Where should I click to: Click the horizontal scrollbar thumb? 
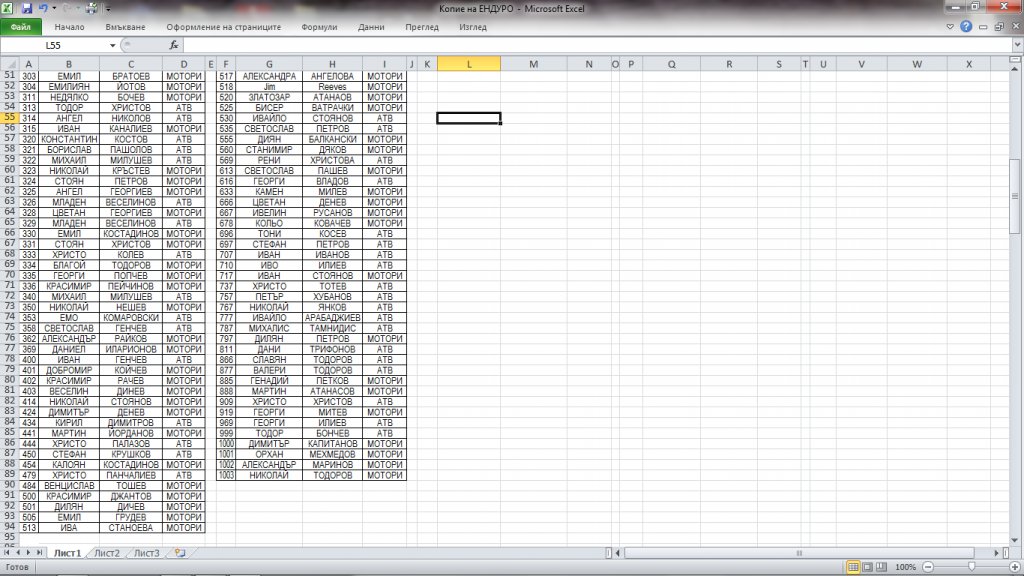tap(799, 552)
